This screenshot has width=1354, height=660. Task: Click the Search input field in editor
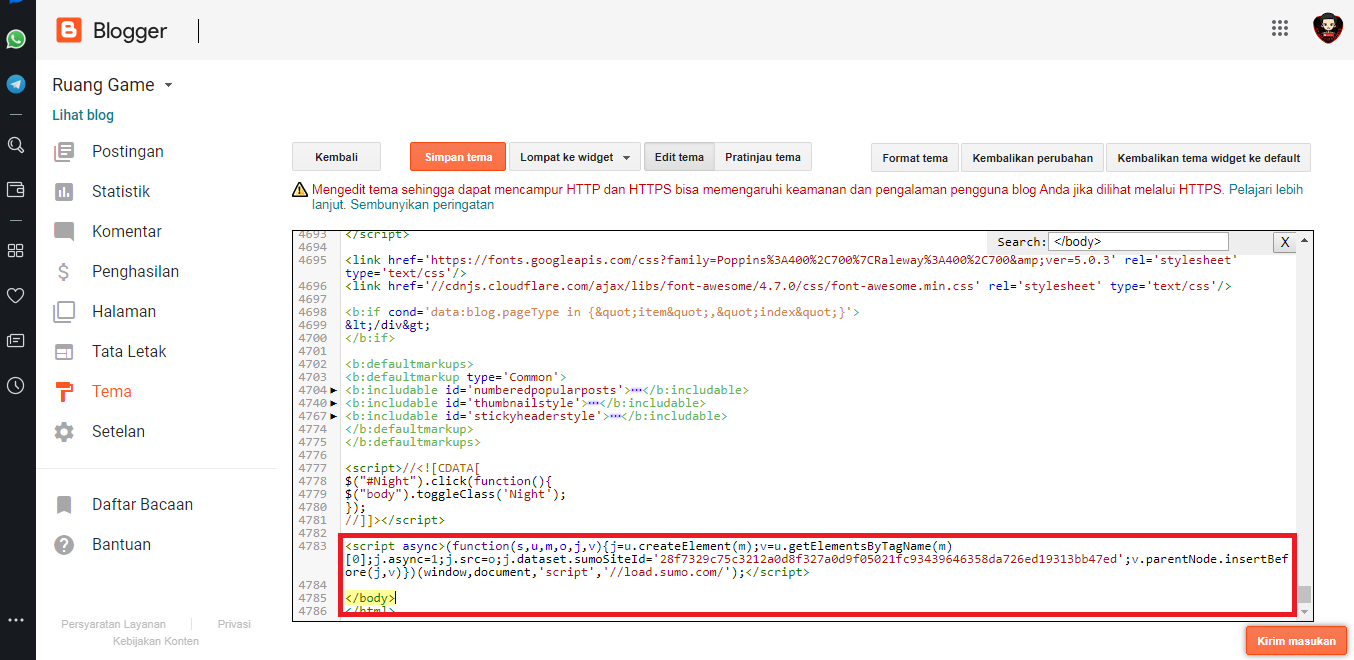(1137, 242)
